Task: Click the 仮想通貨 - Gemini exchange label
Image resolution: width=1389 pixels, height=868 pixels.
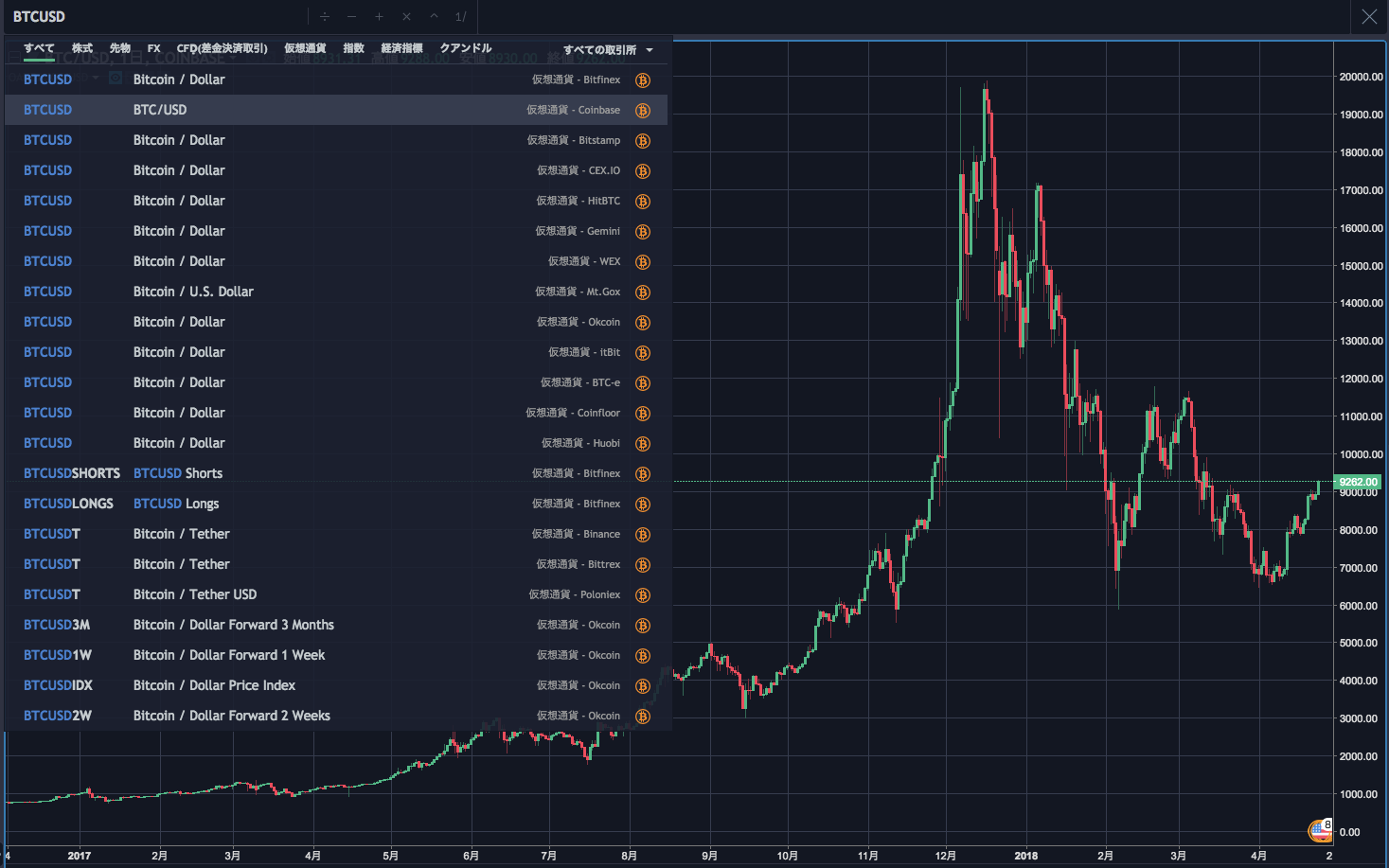Action: (x=578, y=231)
